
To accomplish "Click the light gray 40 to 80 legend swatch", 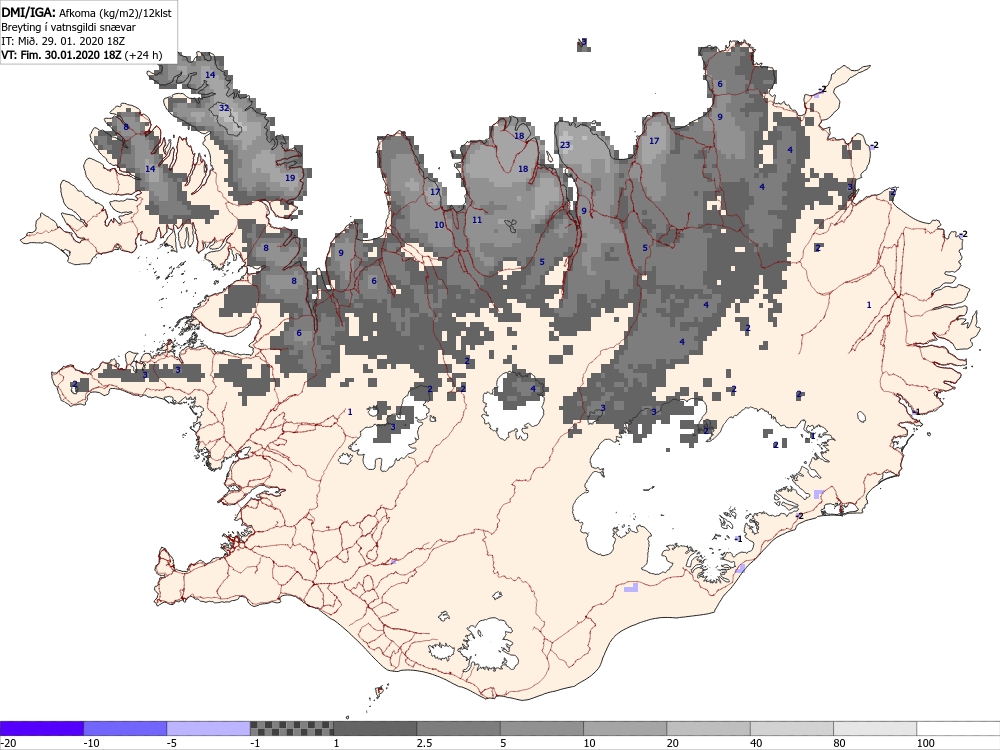I will coord(791,729).
